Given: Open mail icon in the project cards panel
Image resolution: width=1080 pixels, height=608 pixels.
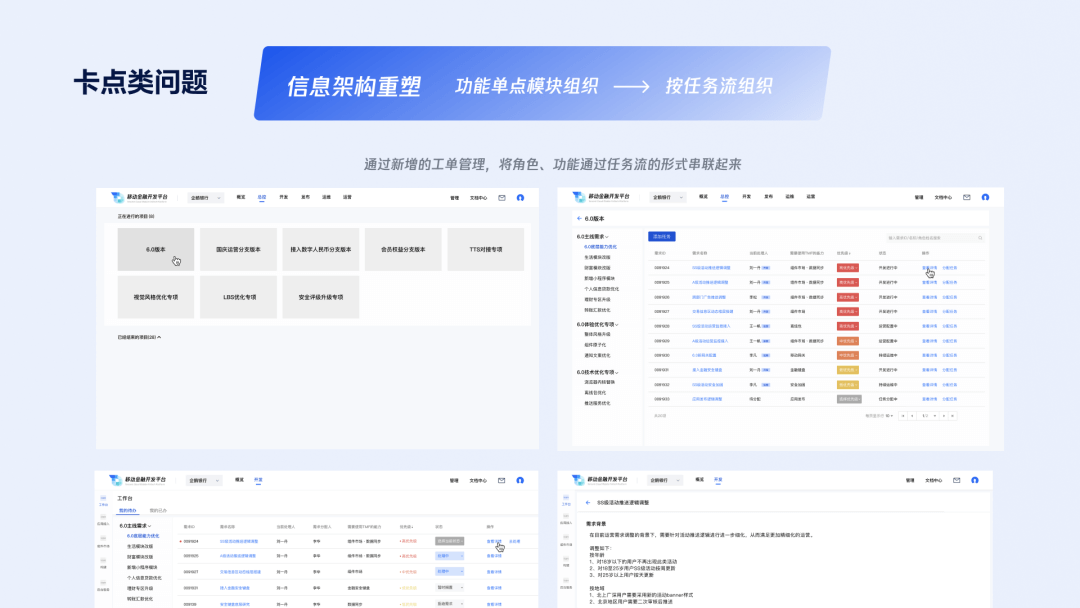Looking at the screenshot, I should pyautogui.click(x=501, y=198).
